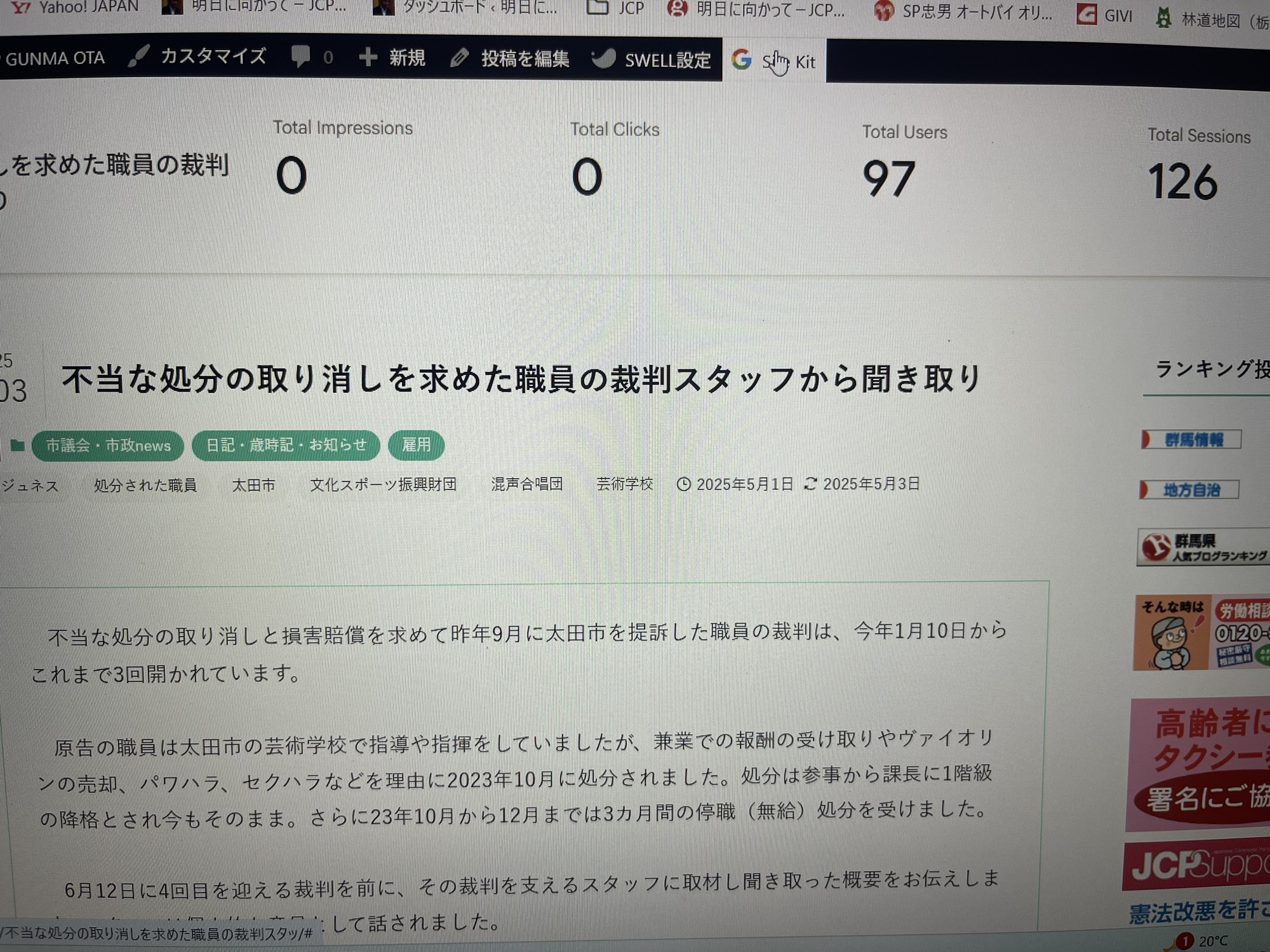Select the 市議会・市政news category tag
The image size is (1270, 952).
[x=108, y=446]
